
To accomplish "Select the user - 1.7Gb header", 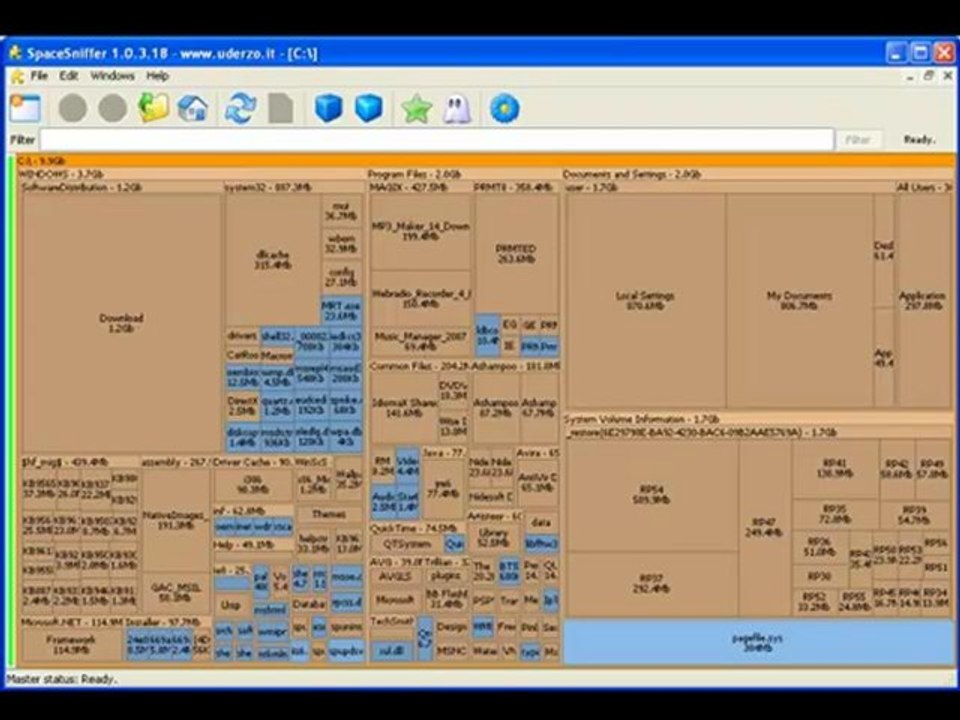I will [729, 187].
